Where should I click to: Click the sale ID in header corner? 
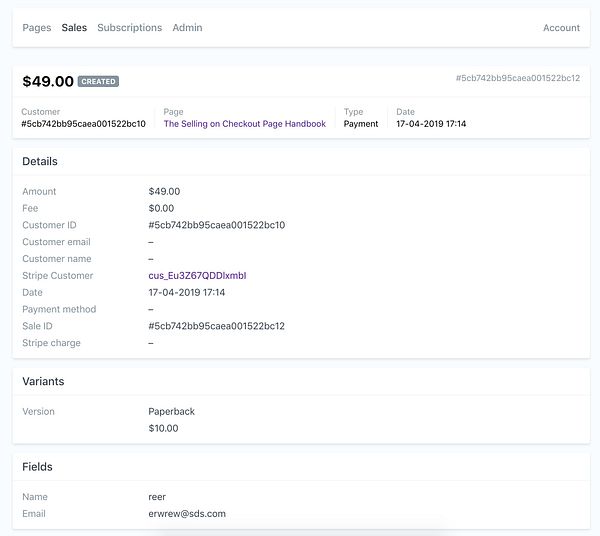tap(518, 78)
